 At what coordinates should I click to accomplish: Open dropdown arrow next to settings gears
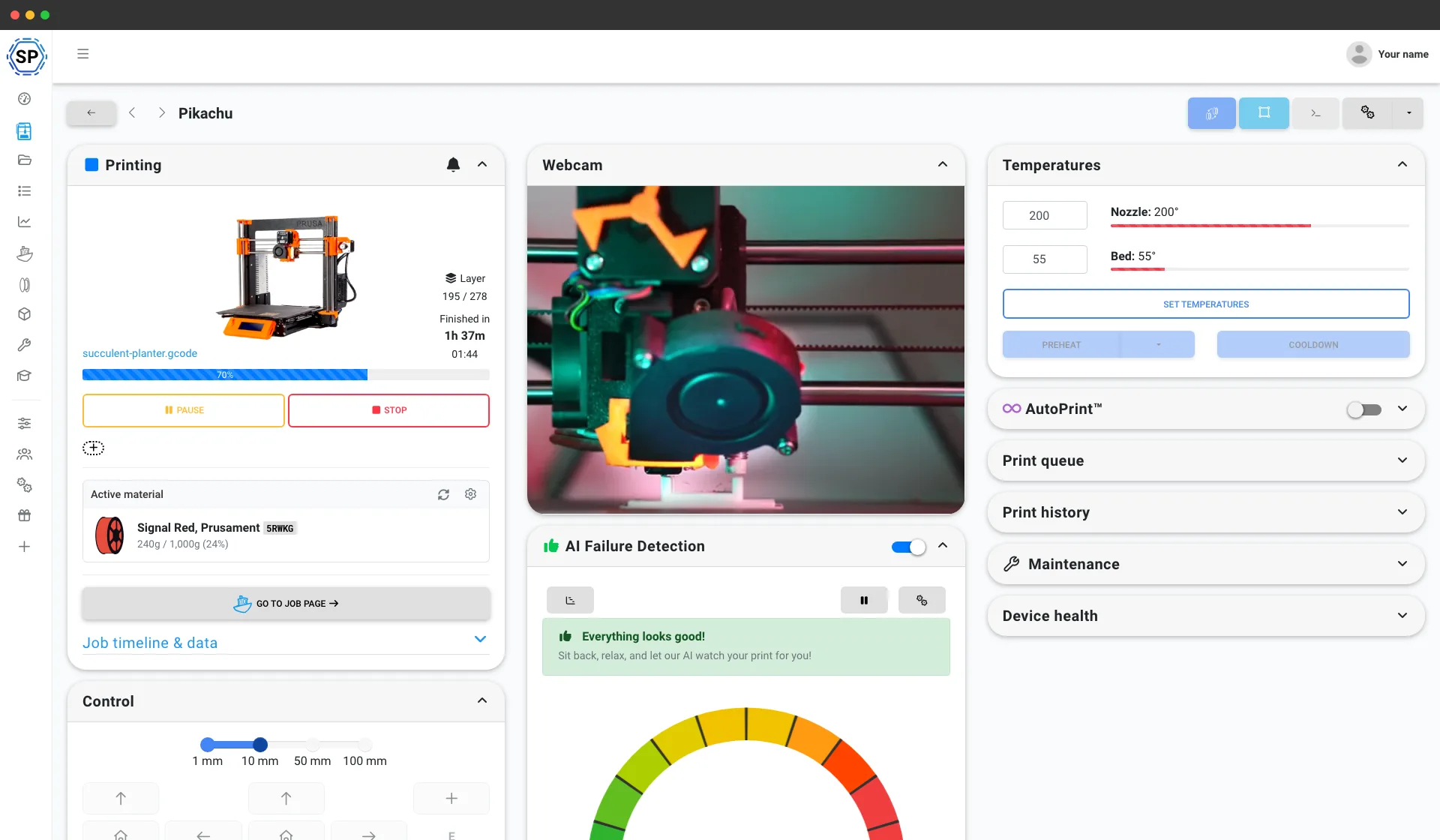[1408, 113]
